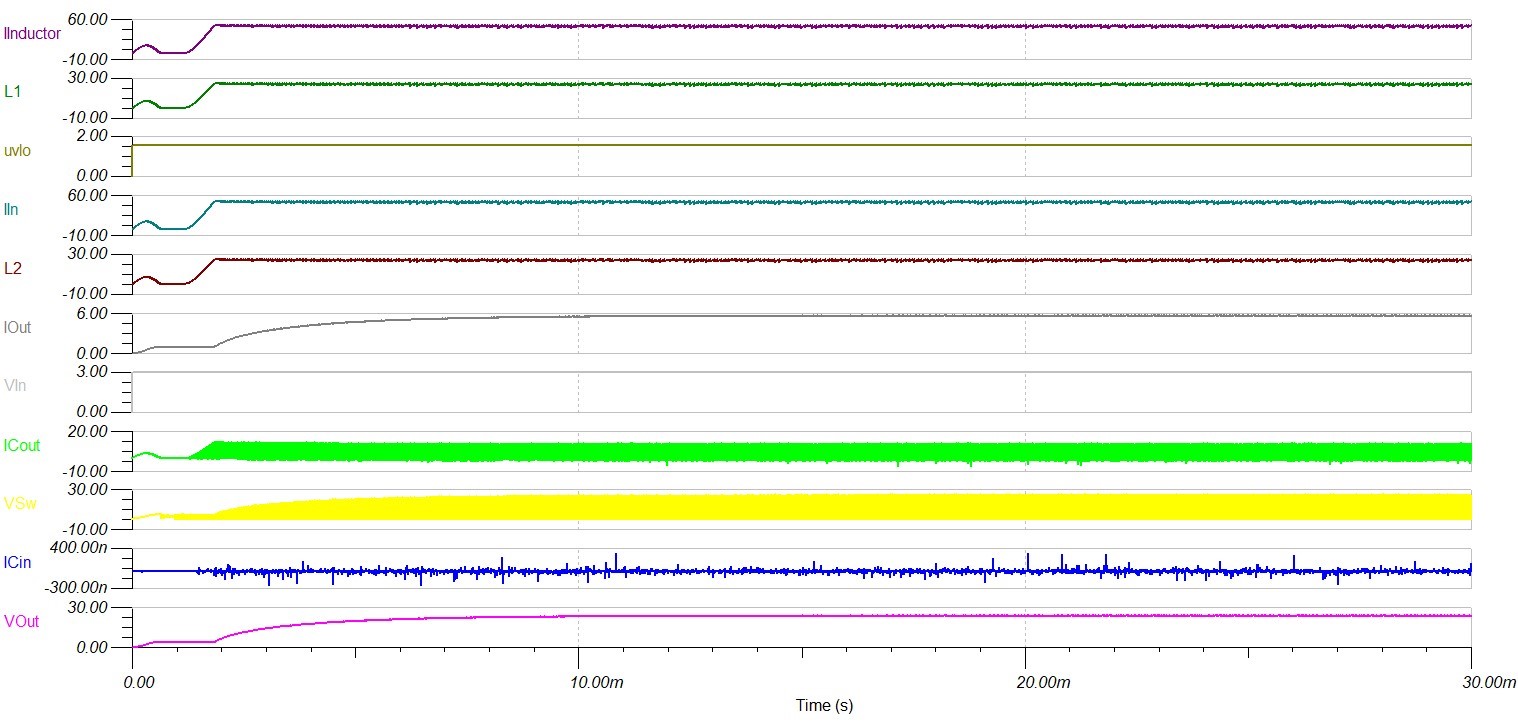Click the Time (s) axis title
Viewport: 1518px width, 725px height.
(824, 705)
